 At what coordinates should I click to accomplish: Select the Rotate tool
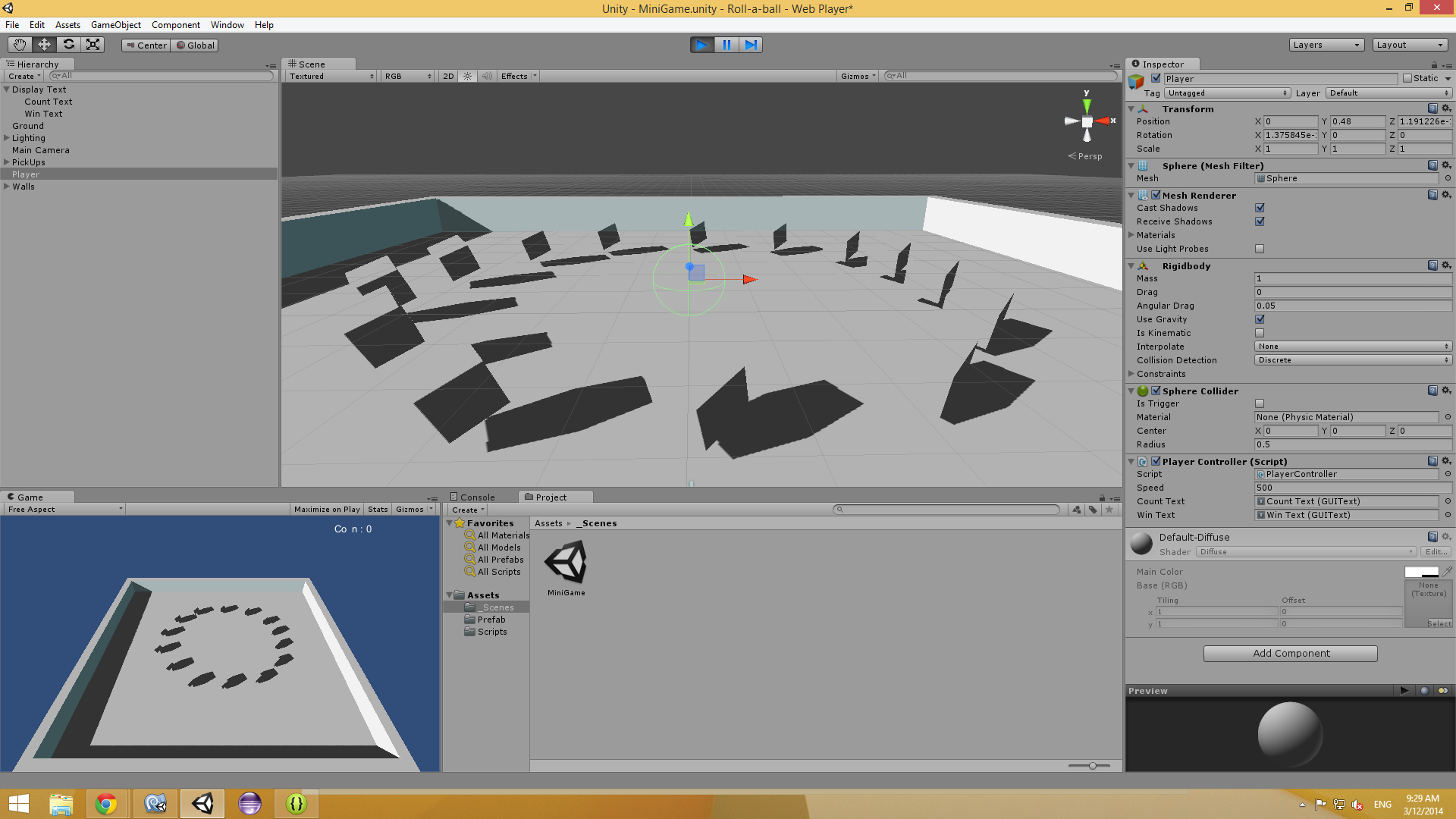[x=68, y=45]
